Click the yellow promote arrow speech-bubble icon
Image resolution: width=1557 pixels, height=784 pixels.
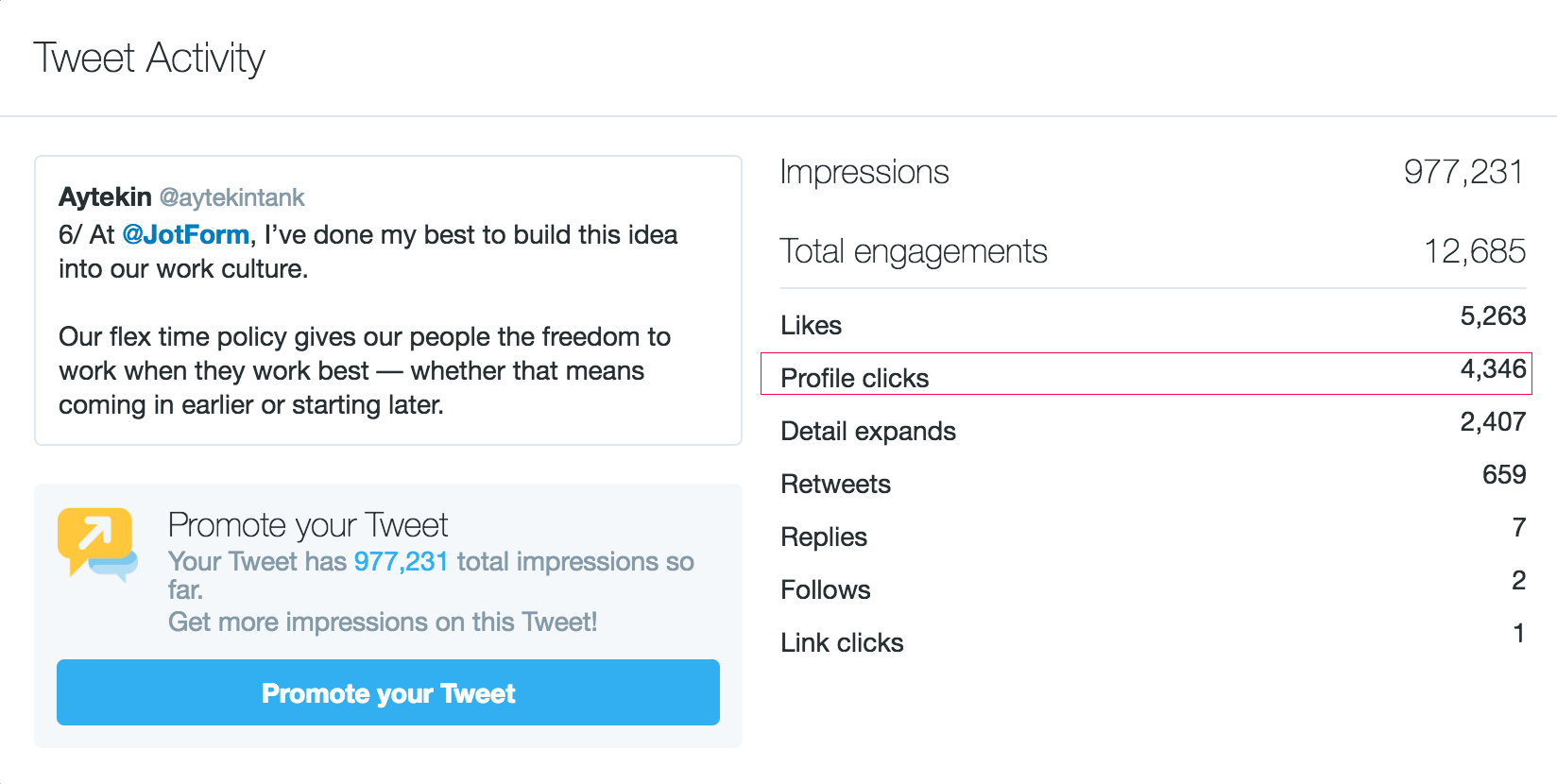tap(96, 542)
